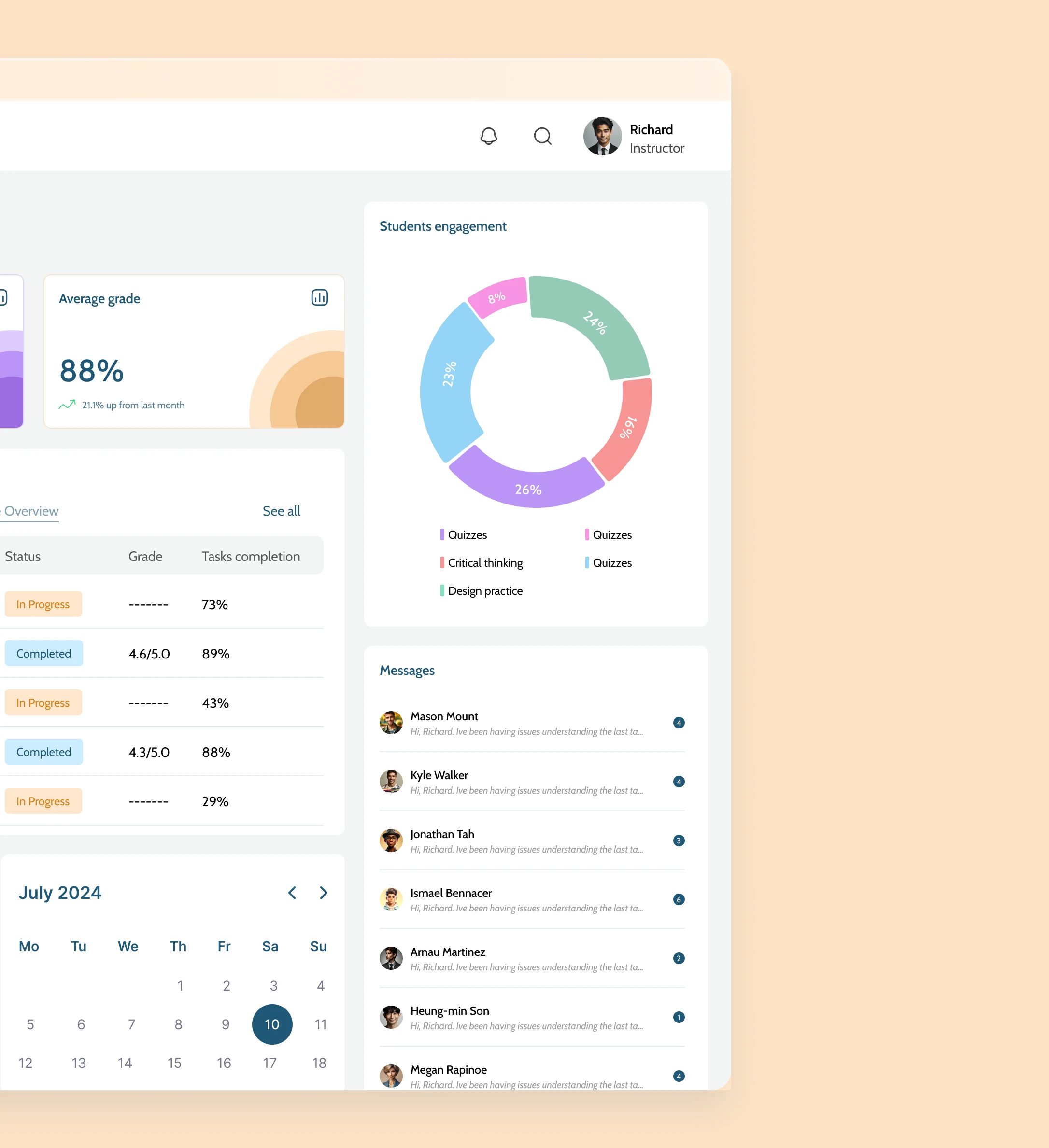Open search with the magnifier icon
Viewport: 1049px width, 1148px height.
point(542,136)
